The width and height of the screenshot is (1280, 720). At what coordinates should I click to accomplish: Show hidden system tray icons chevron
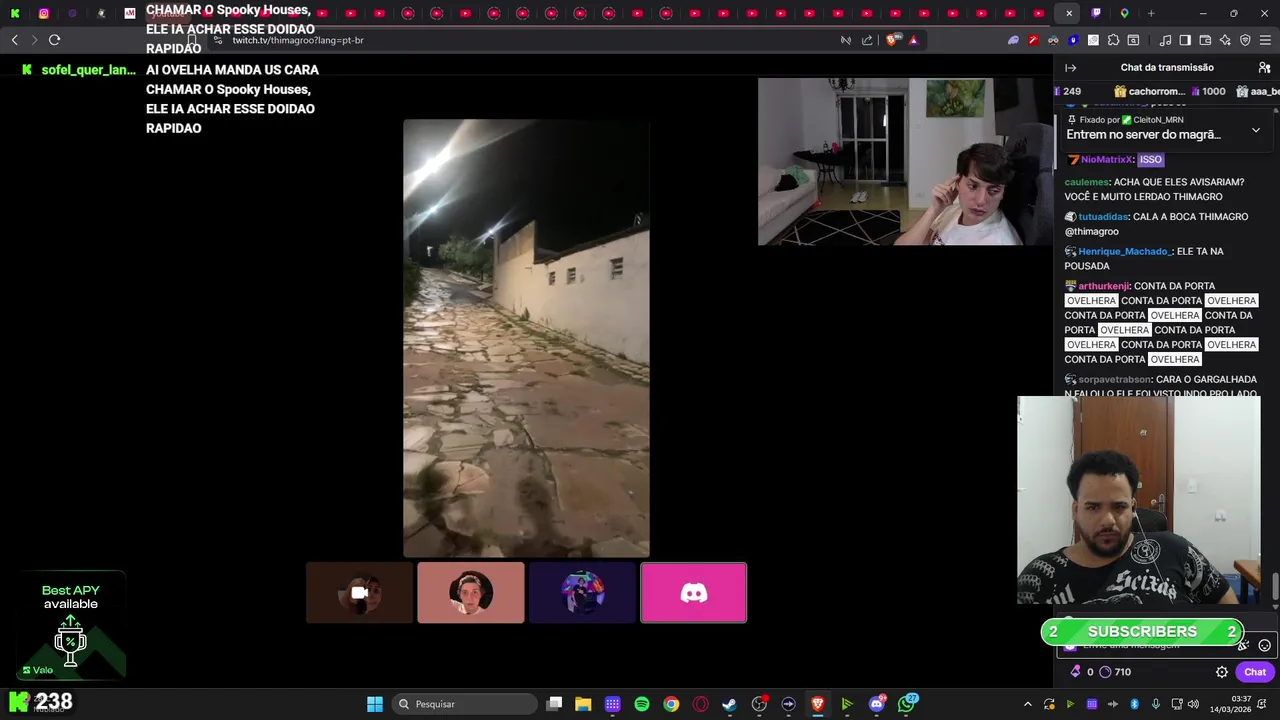[x=1027, y=704]
